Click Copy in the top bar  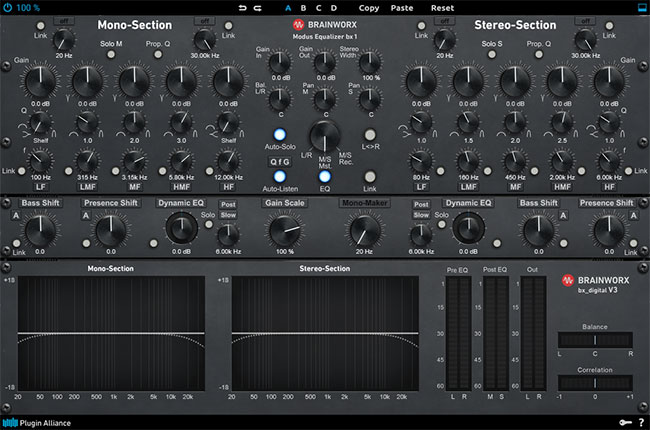tap(369, 8)
